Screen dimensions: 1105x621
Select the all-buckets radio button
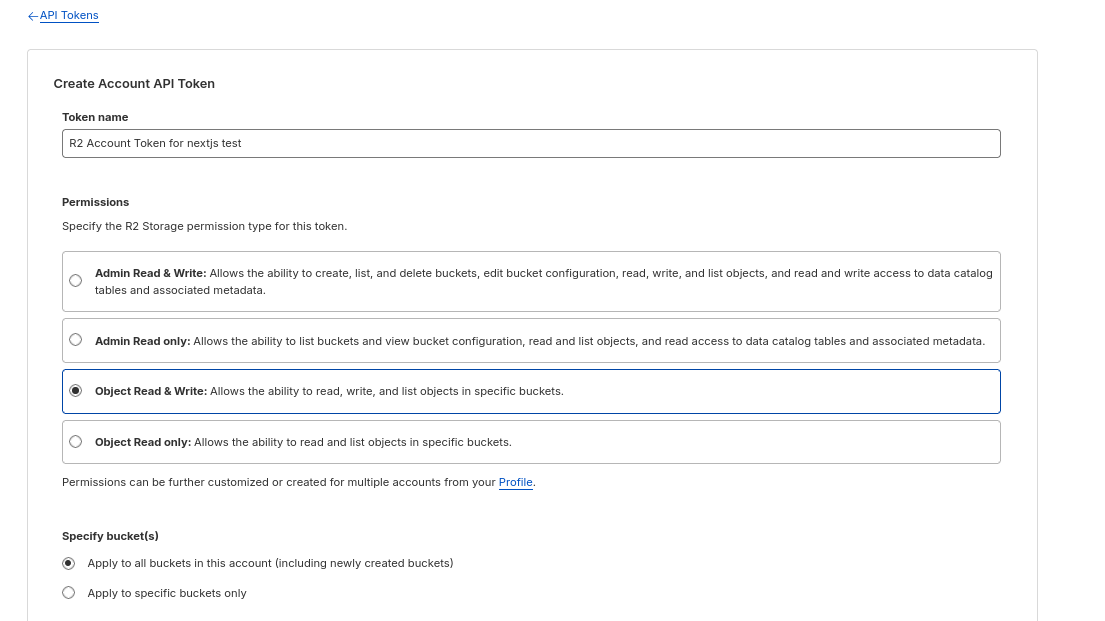click(x=68, y=563)
